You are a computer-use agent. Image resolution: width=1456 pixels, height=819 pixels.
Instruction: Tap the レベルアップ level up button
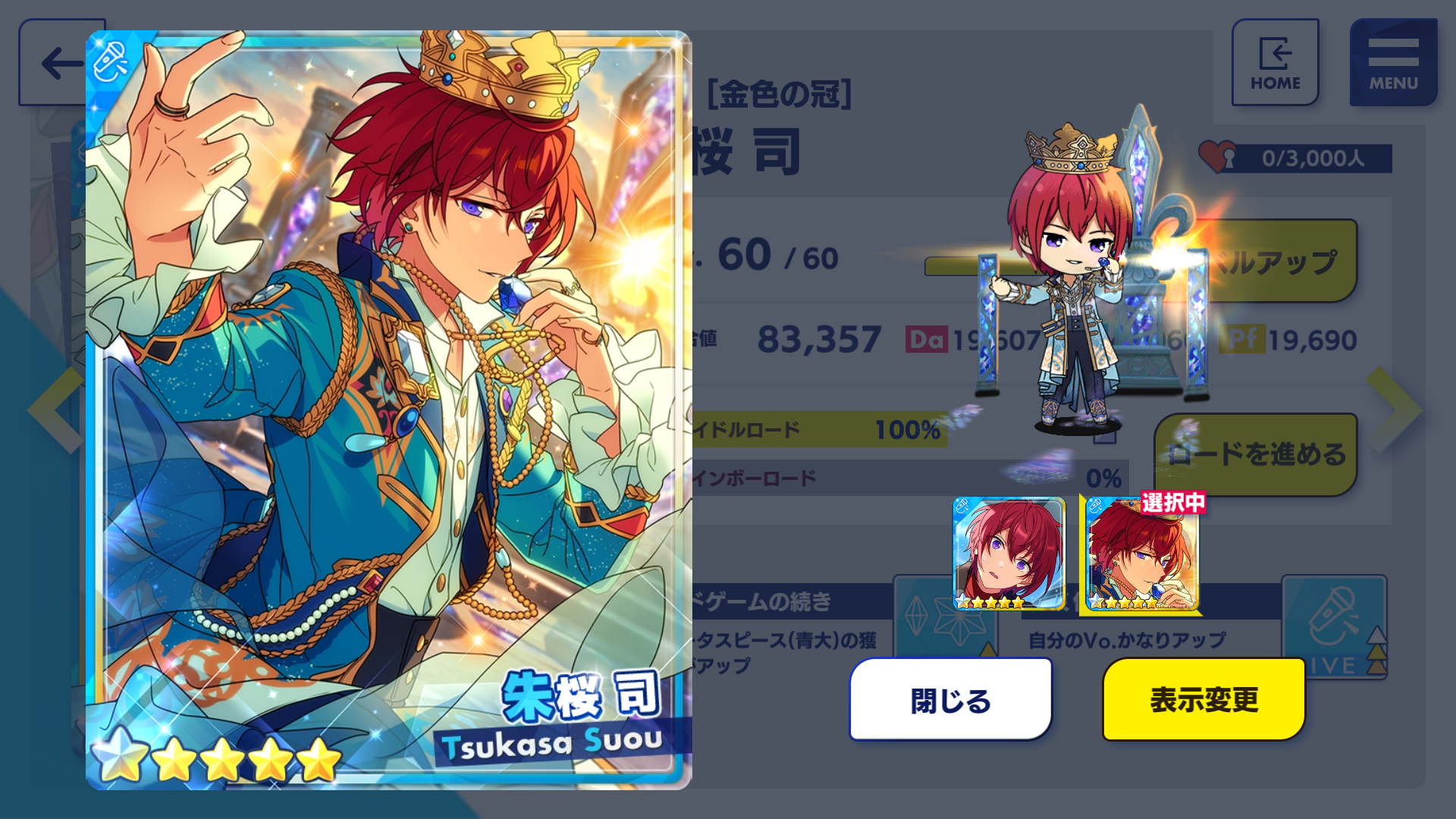(1274, 262)
